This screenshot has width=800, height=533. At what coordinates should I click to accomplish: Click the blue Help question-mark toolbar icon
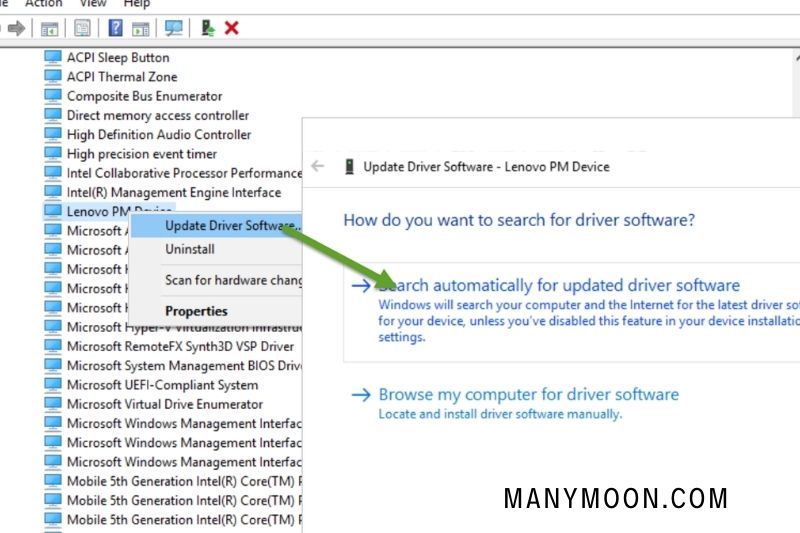116,28
